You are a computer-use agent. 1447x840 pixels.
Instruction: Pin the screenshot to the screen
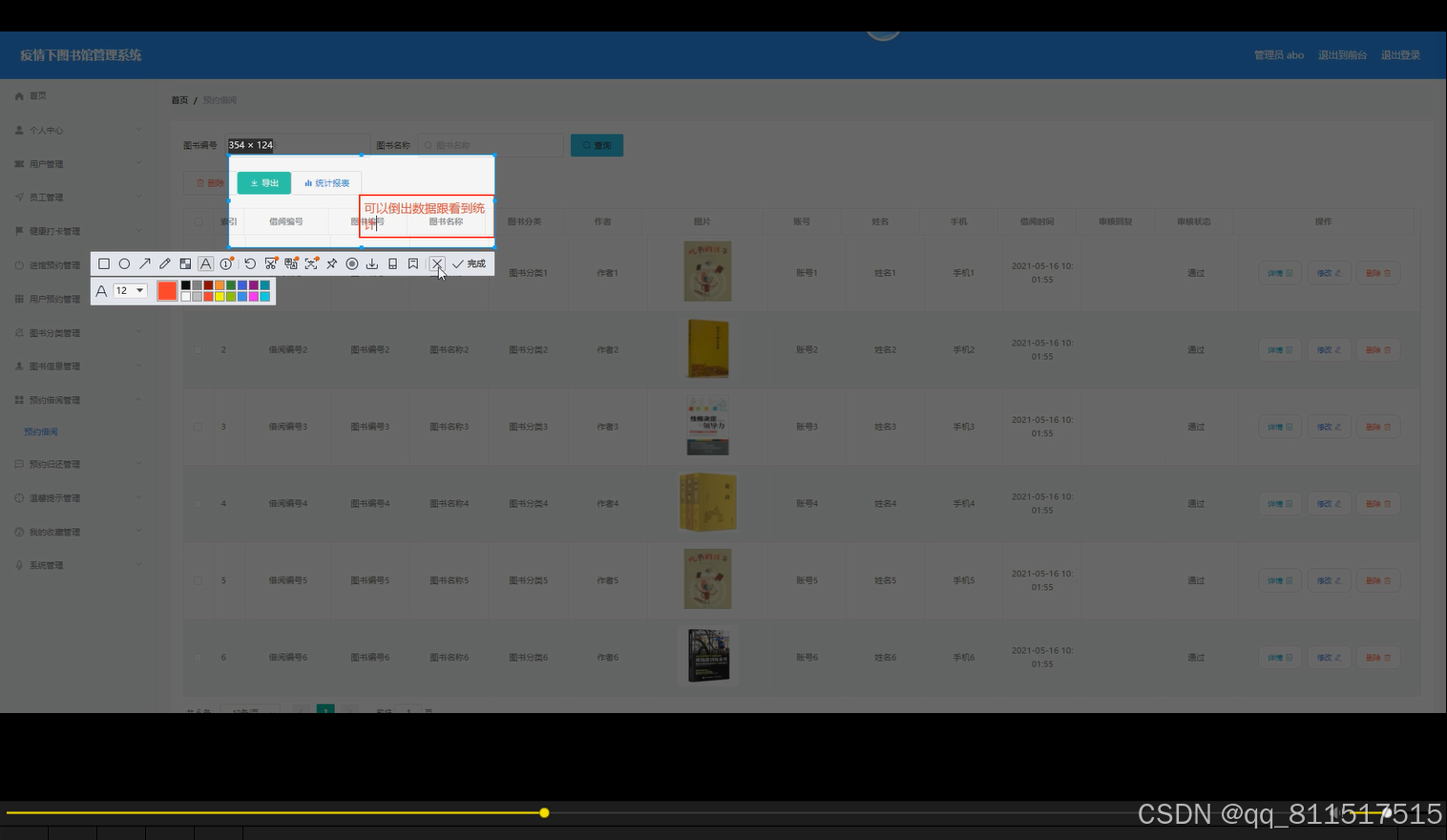(332, 263)
